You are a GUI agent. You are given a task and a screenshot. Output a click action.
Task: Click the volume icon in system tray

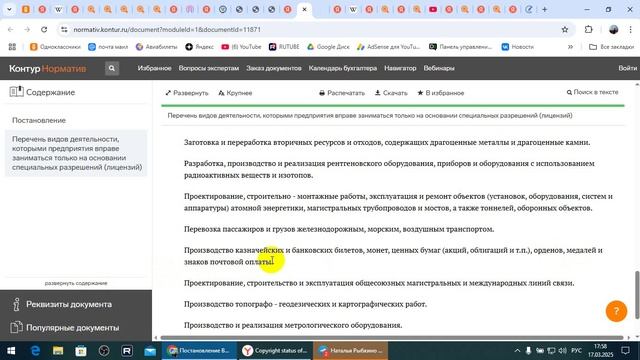(562, 351)
